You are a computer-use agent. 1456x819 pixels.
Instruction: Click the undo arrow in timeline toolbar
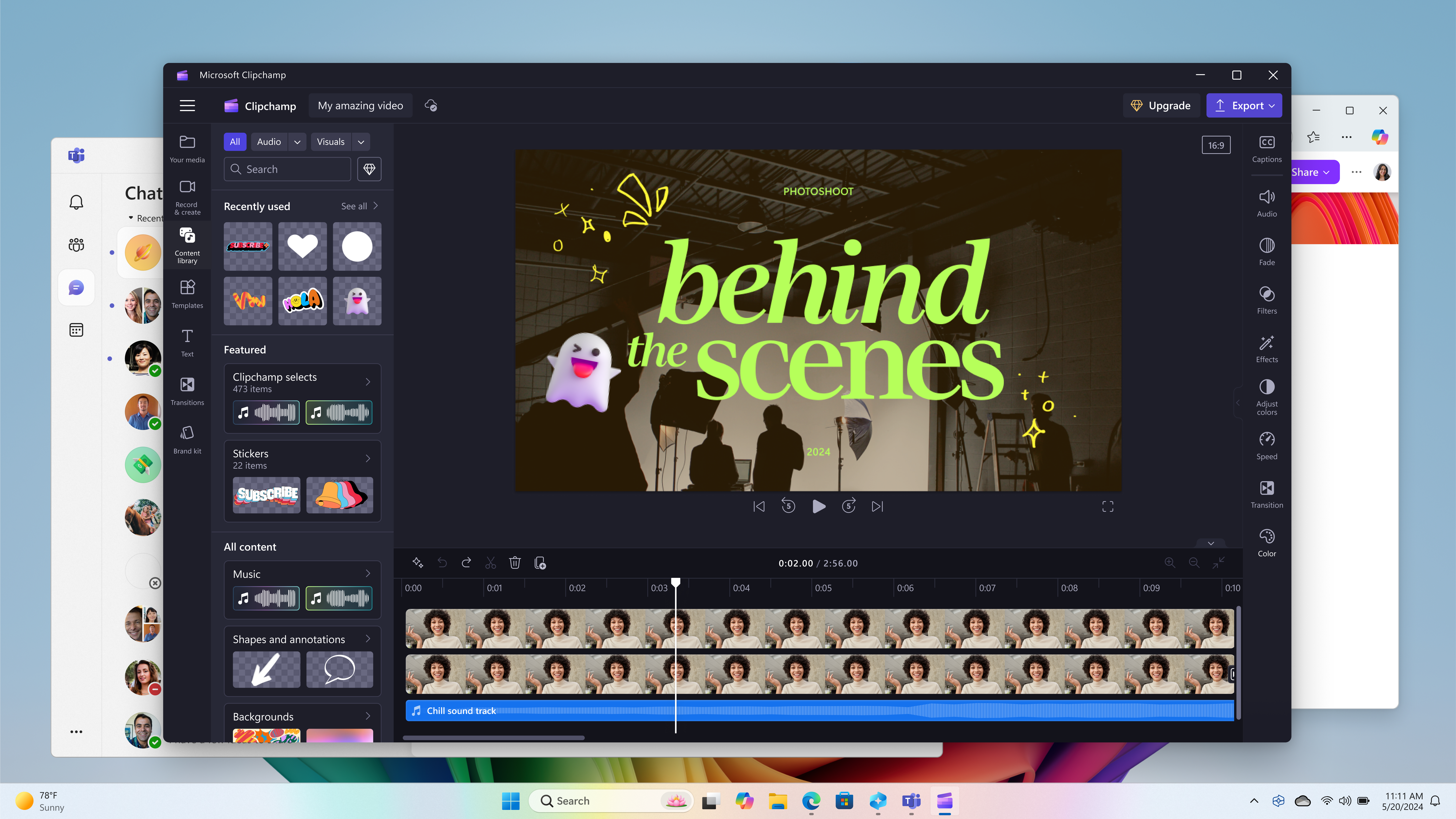442,563
